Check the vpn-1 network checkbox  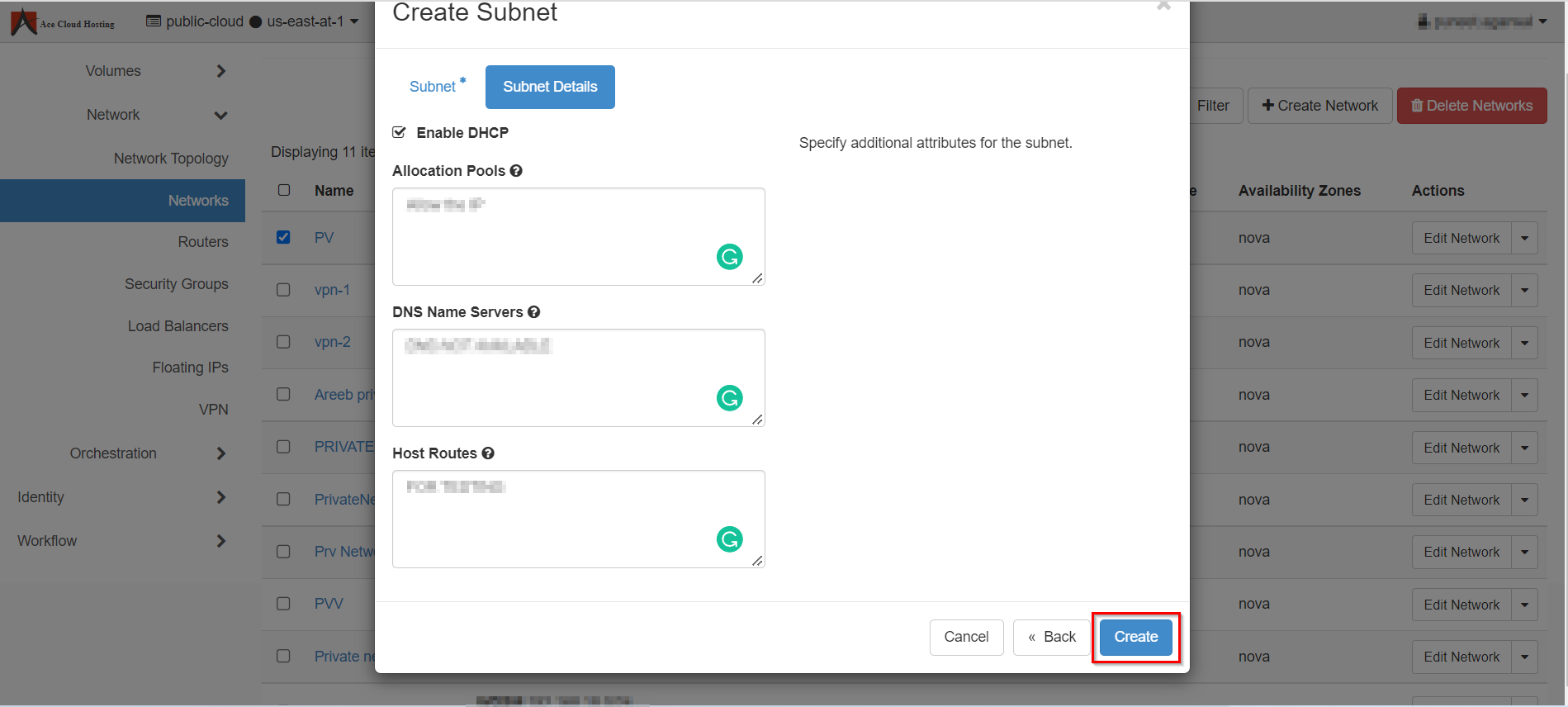[x=283, y=290]
